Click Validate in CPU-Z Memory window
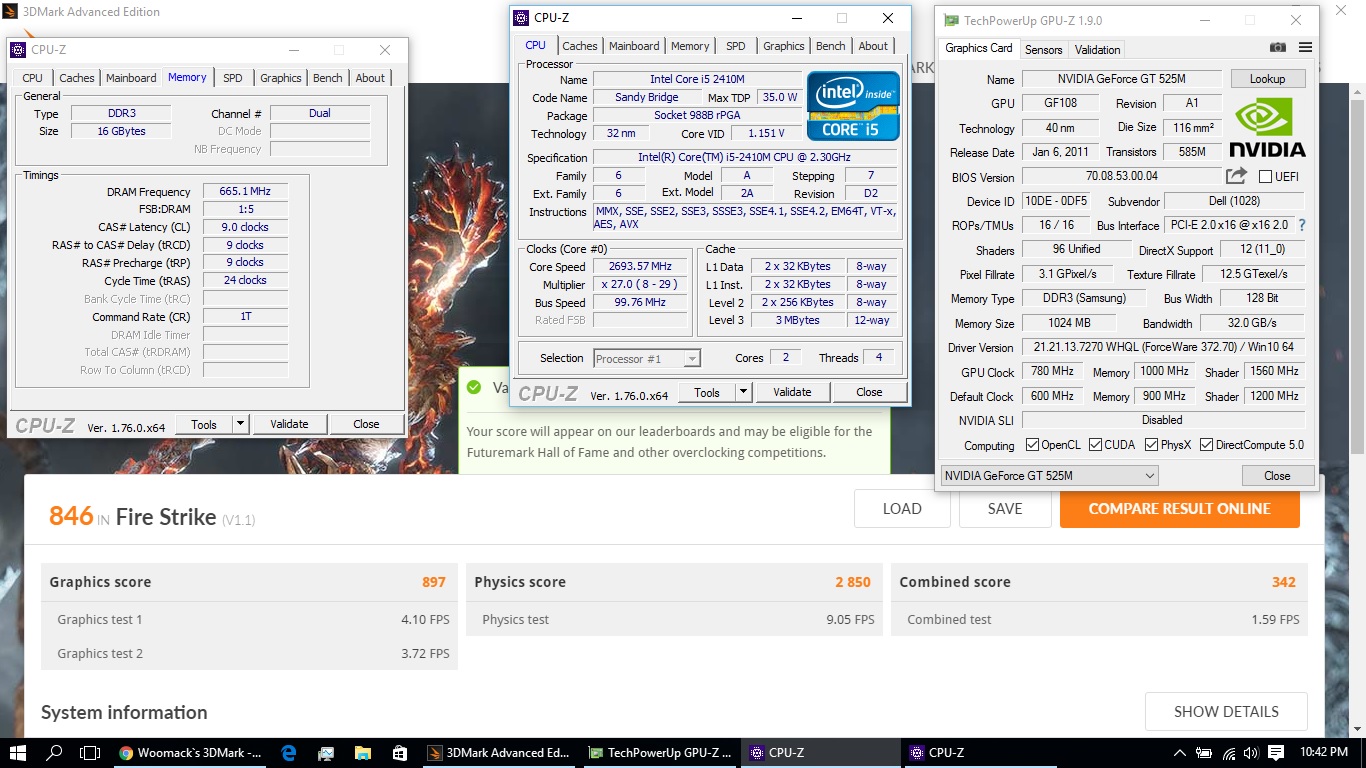Image resolution: width=1366 pixels, height=768 pixels. (x=289, y=424)
